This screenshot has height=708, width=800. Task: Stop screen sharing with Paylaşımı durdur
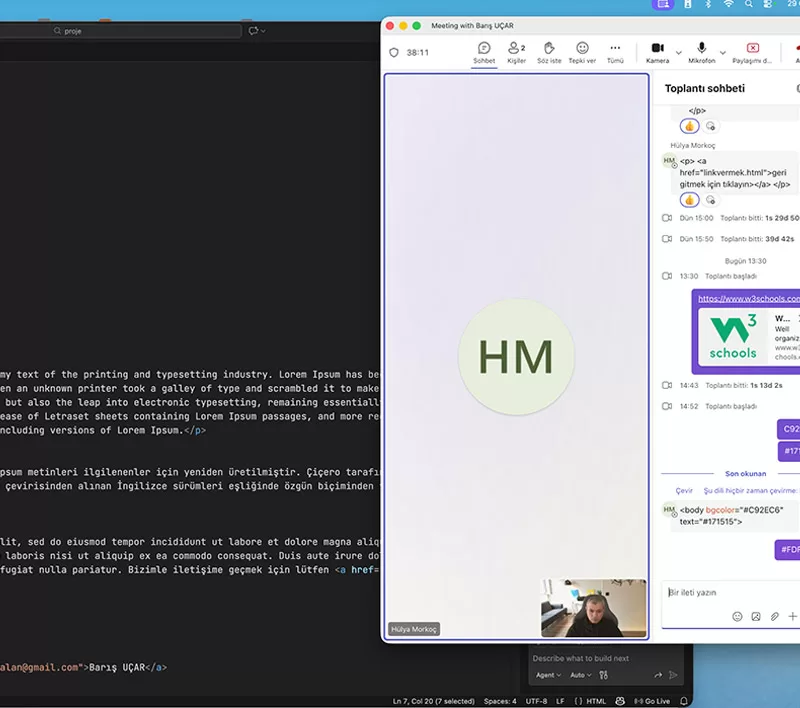[752, 53]
